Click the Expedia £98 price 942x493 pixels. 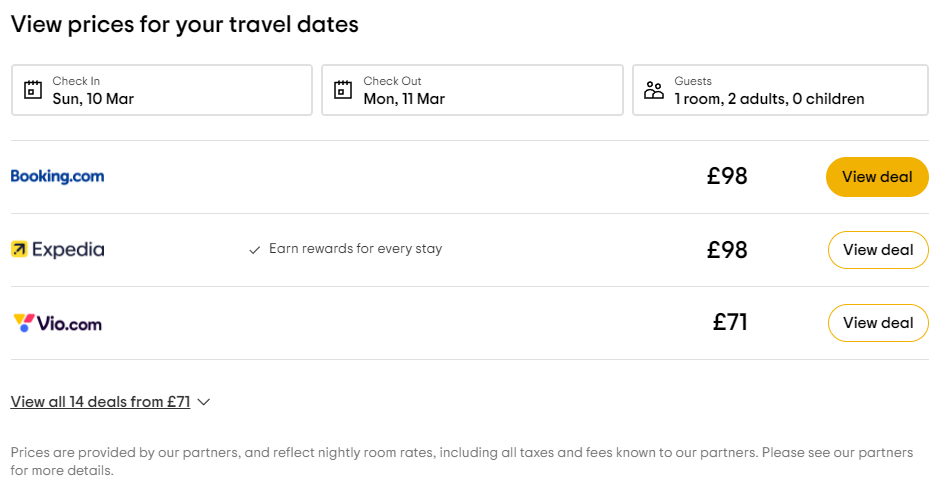tap(727, 250)
